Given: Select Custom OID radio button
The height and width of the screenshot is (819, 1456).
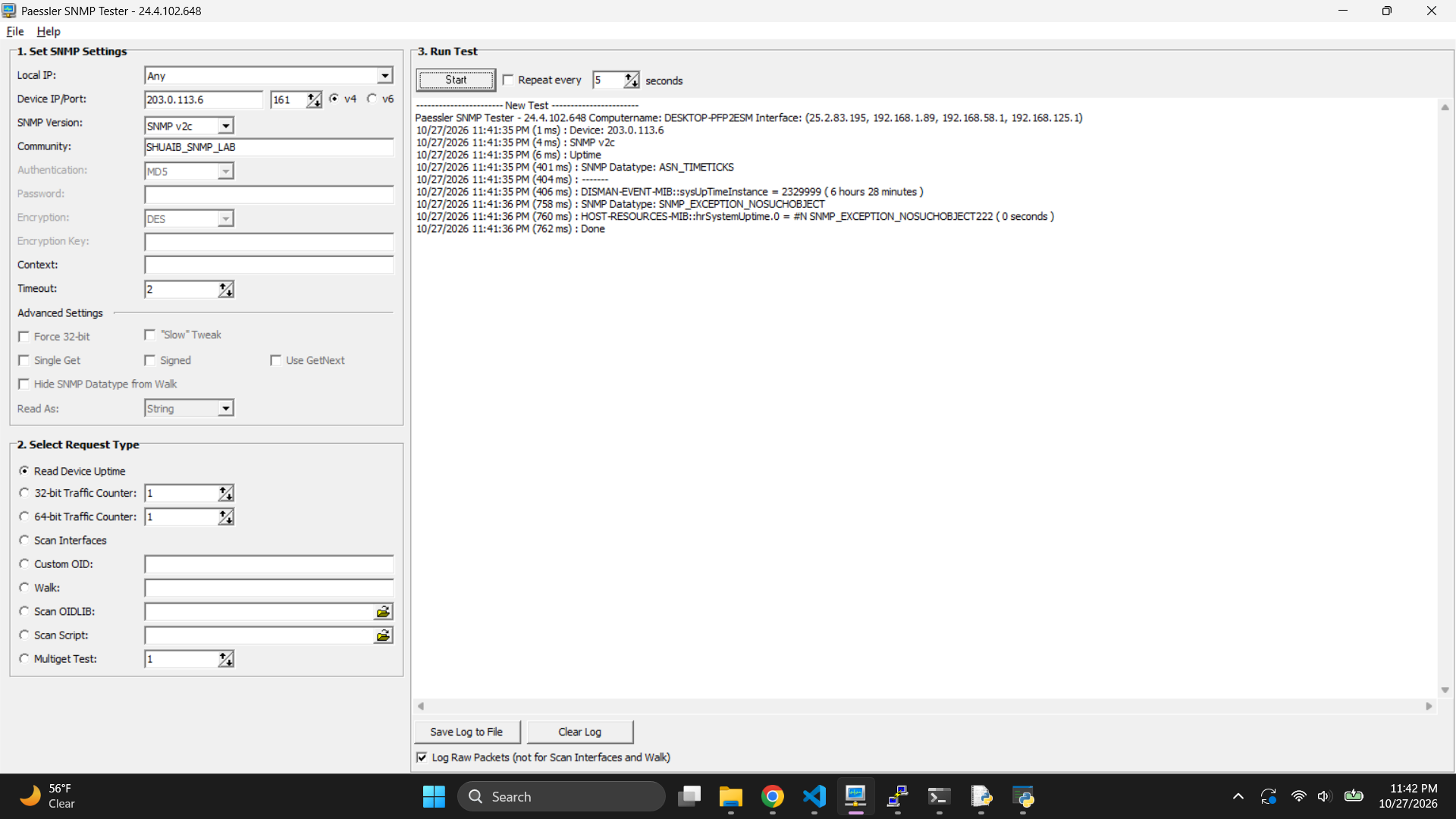Looking at the screenshot, I should (x=24, y=564).
